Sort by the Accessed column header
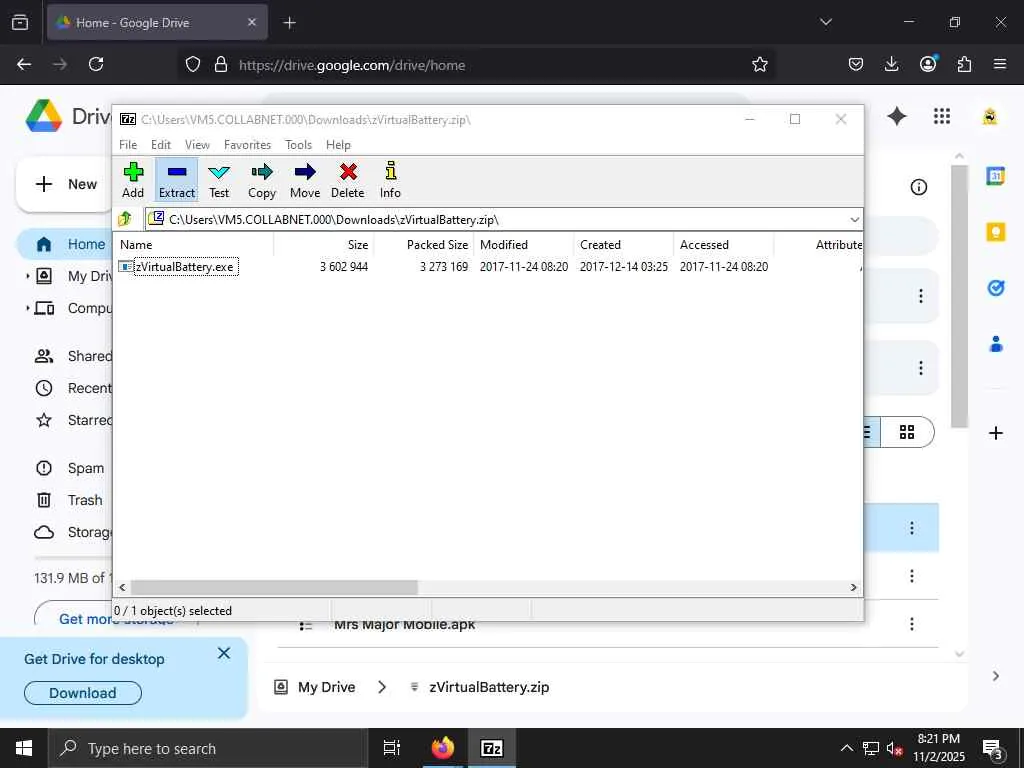Image resolution: width=1024 pixels, height=768 pixels. pyautogui.click(x=724, y=245)
